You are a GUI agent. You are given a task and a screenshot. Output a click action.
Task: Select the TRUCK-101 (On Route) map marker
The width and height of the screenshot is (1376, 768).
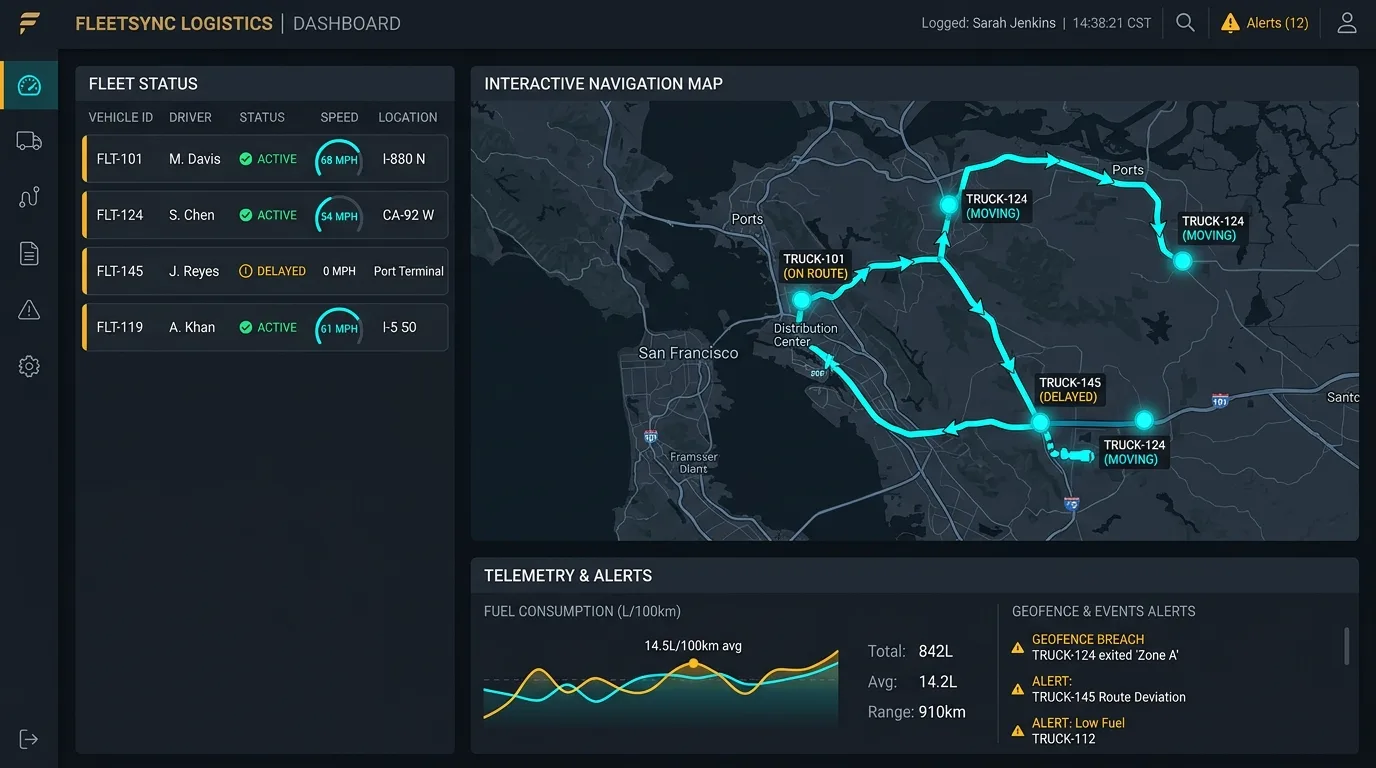(801, 300)
